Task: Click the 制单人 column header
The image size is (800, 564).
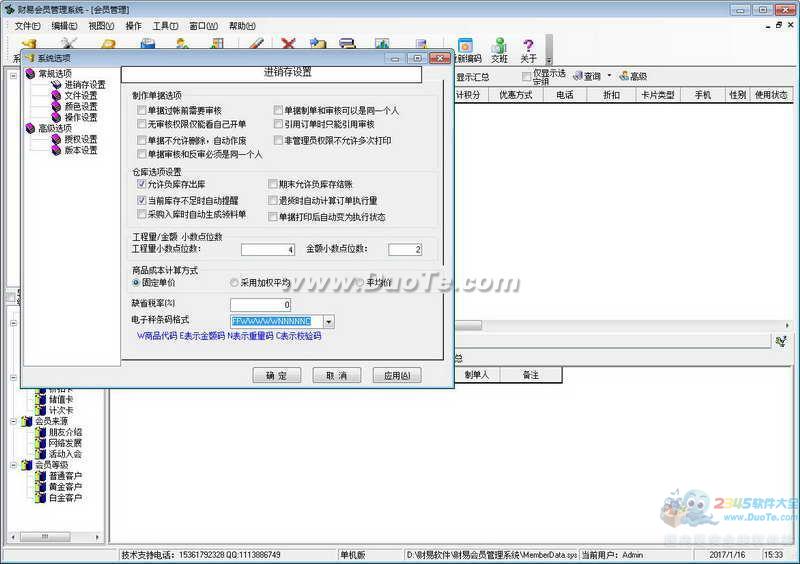Action: click(477, 375)
